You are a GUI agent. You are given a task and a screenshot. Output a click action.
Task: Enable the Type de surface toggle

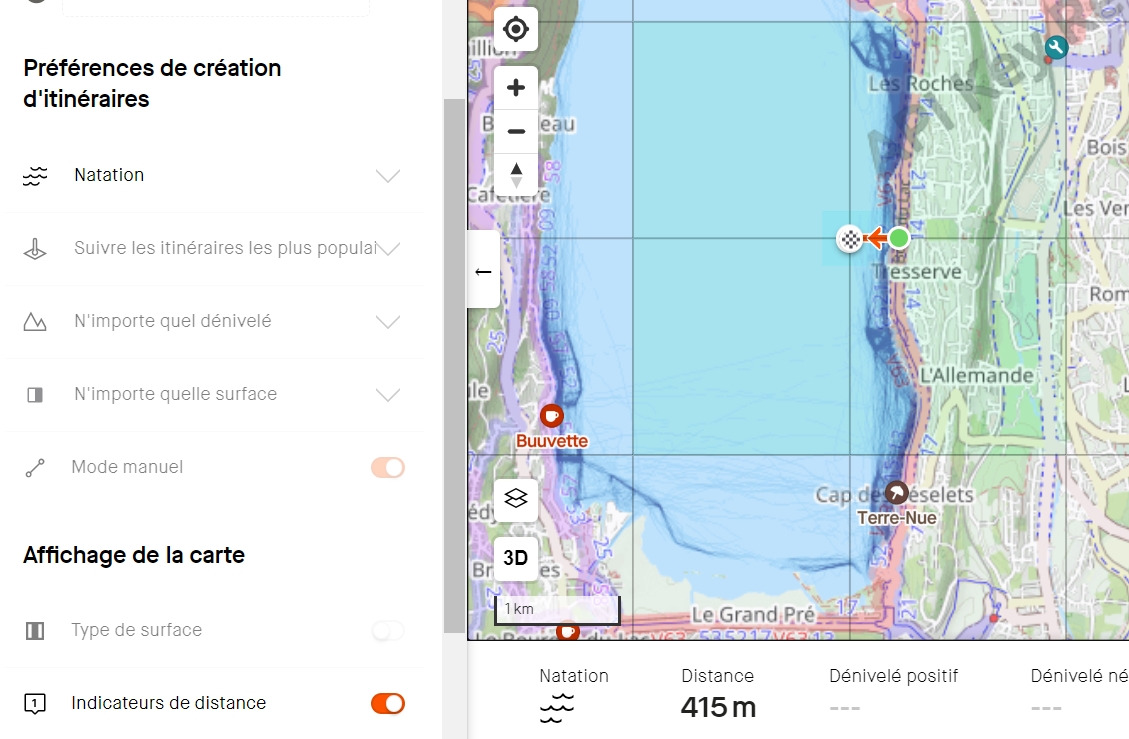pos(388,630)
